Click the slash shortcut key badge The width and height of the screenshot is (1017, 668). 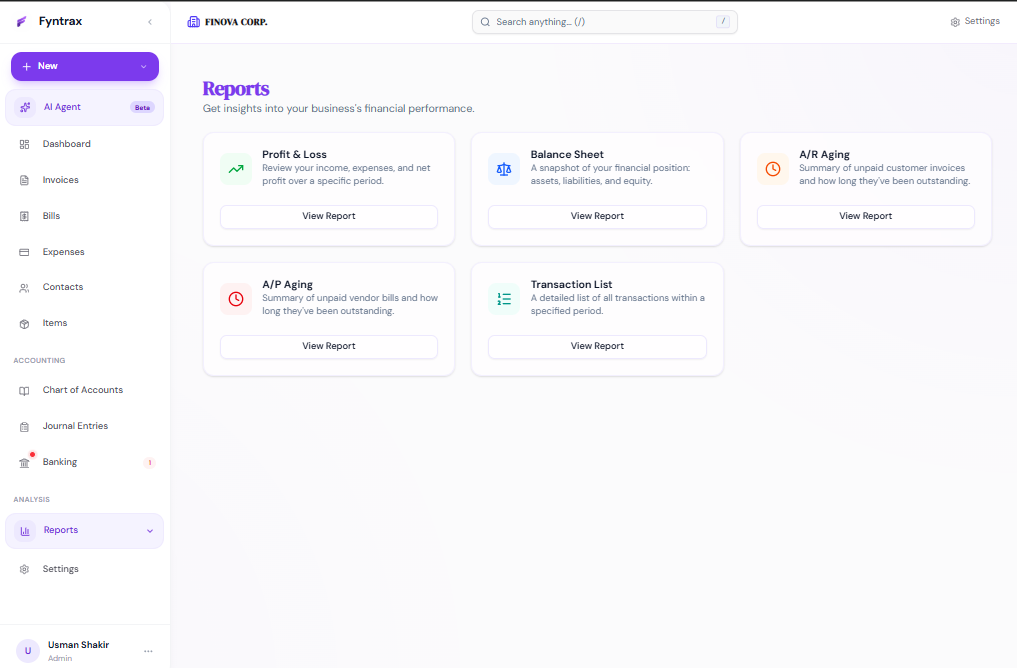click(x=723, y=22)
